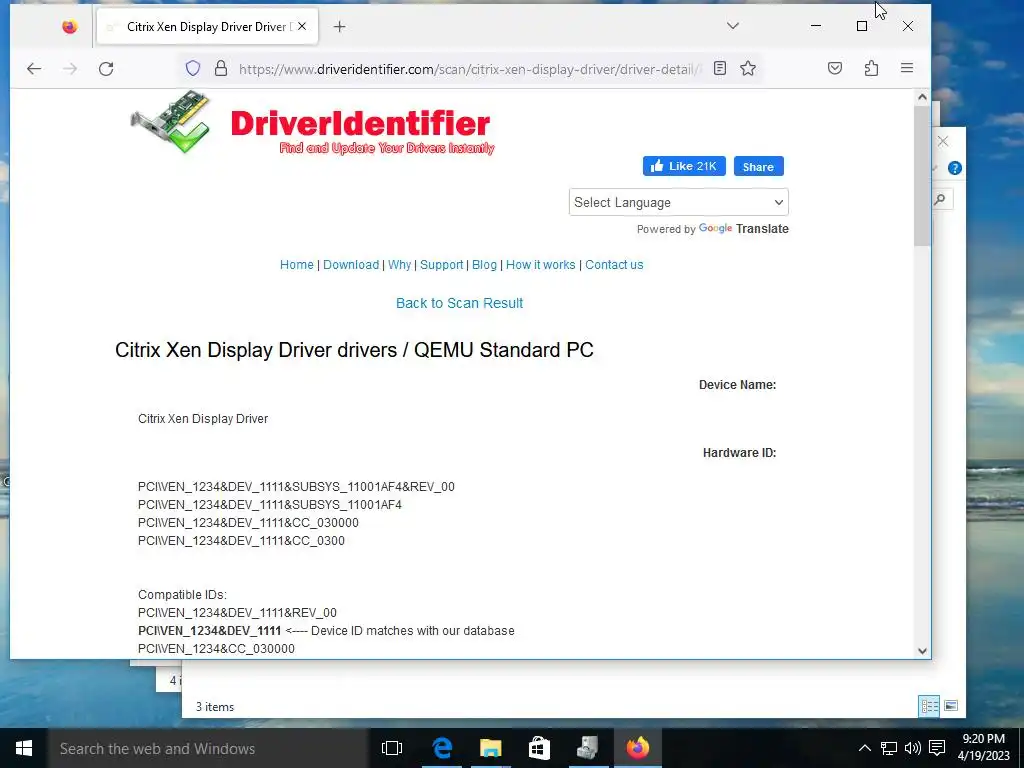Click the hardware ID ending REV_00 with SUBSYS
Image resolution: width=1024 pixels, height=768 pixels.
(296, 487)
